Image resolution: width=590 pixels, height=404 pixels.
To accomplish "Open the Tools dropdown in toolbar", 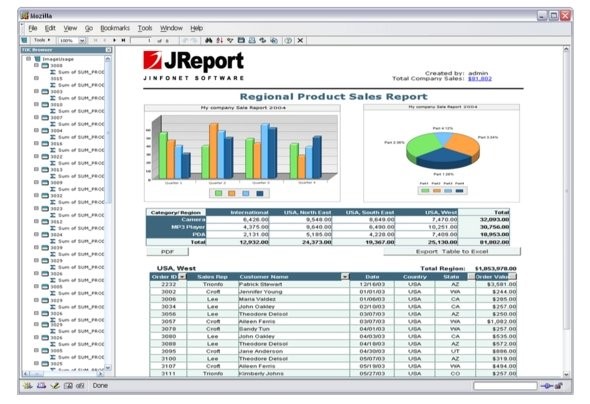I will tap(42, 40).
